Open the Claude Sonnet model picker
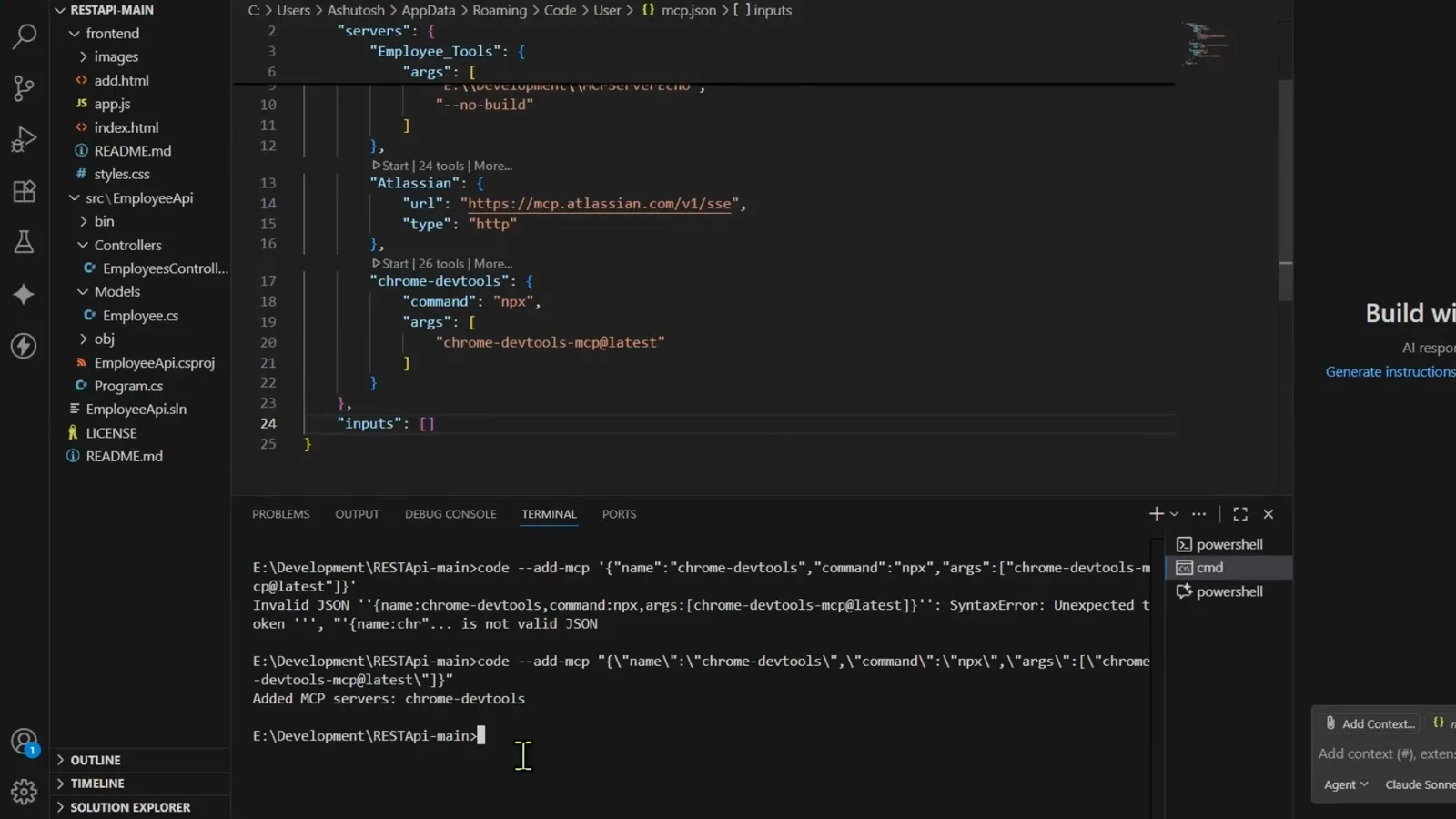The height and width of the screenshot is (819, 1456). click(1419, 784)
